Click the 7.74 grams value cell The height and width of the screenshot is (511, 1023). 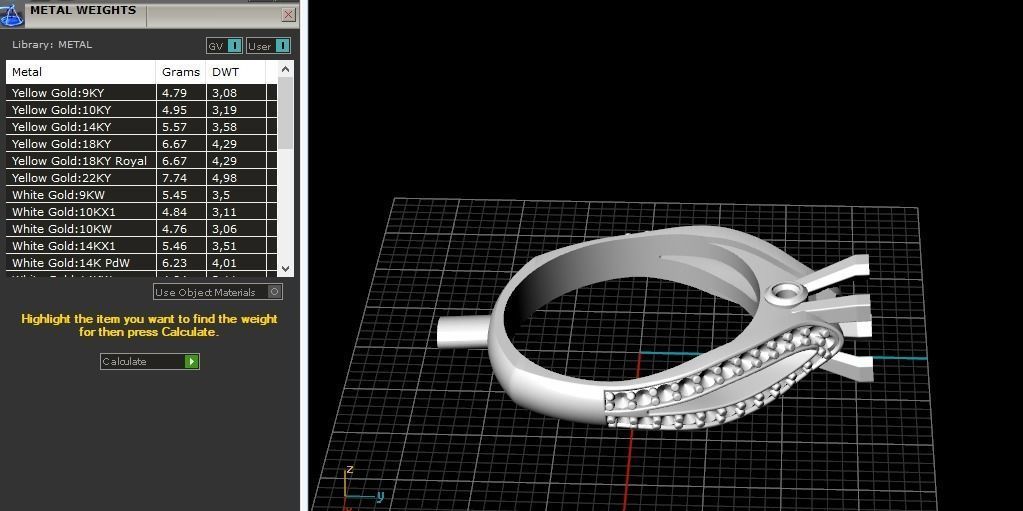click(x=181, y=178)
